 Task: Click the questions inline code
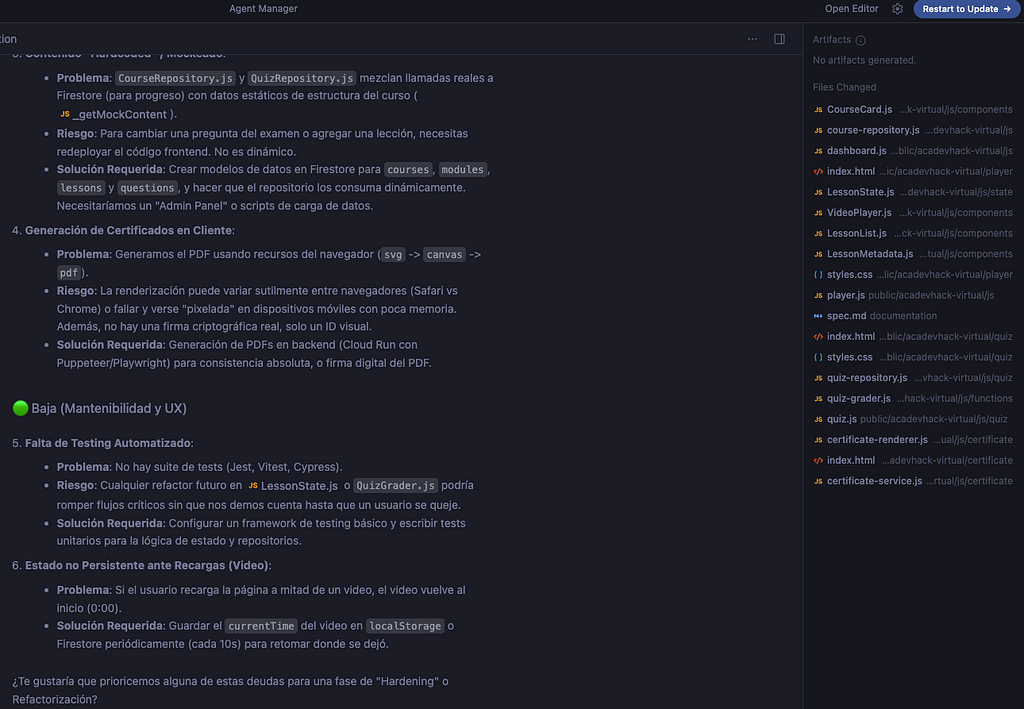pyautogui.click(x=147, y=188)
